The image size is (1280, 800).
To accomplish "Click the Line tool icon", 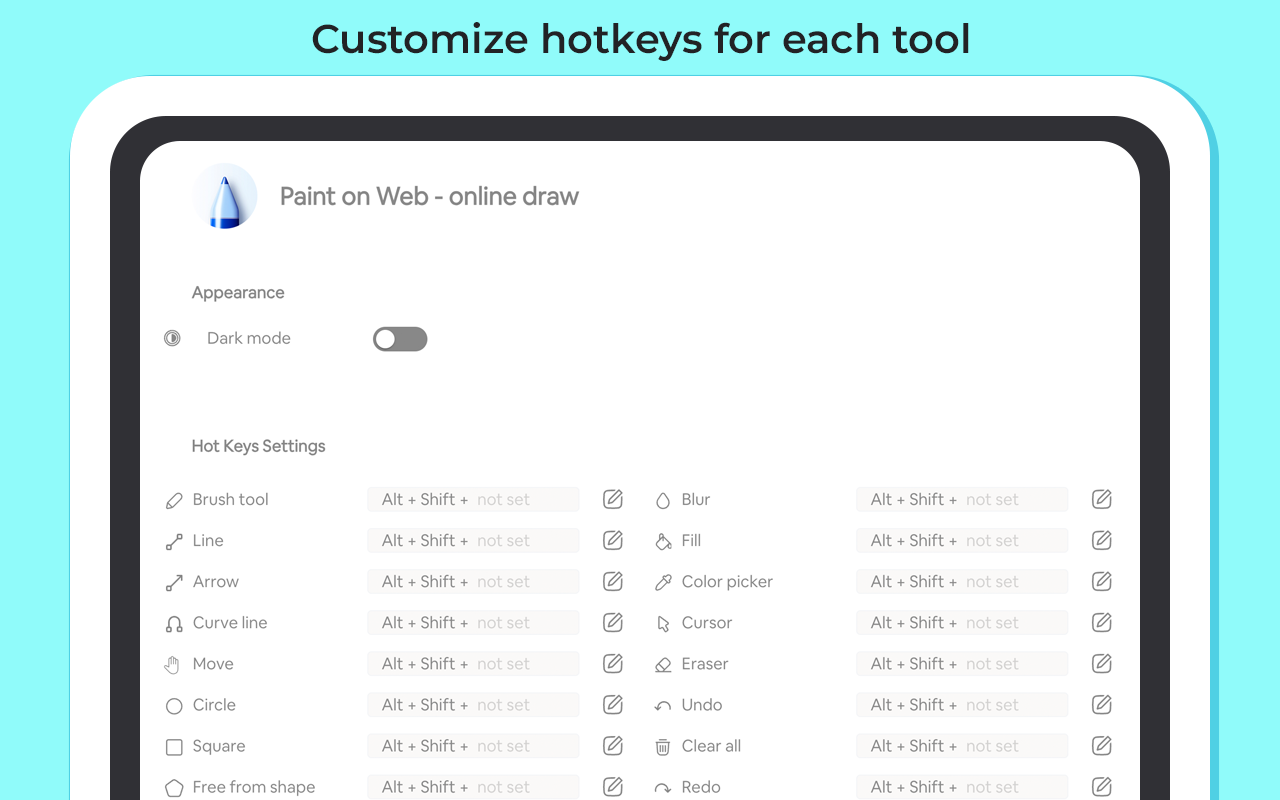I will click(x=174, y=541).
